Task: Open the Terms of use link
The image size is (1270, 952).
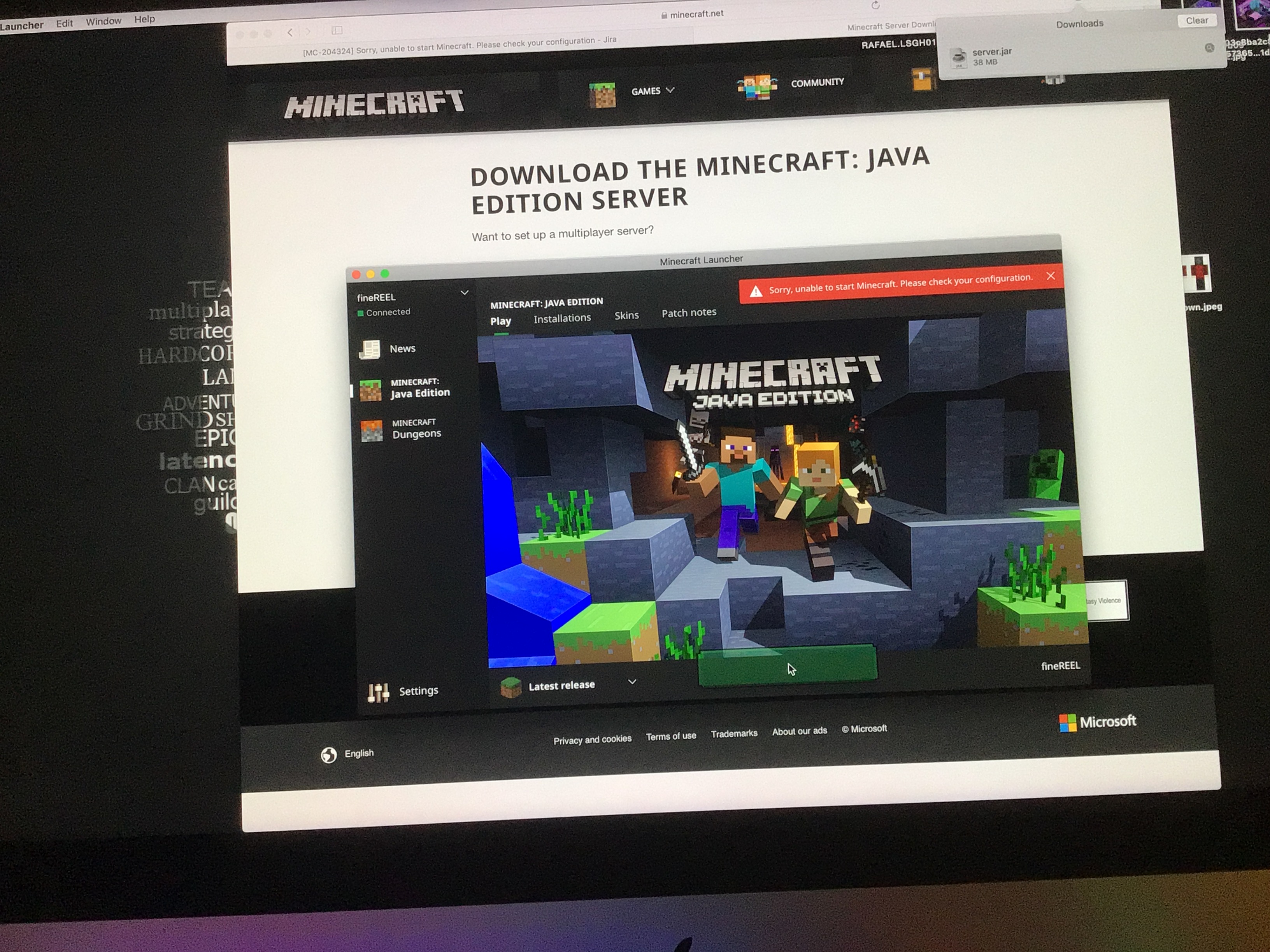Action: click(x=670, y=736)
